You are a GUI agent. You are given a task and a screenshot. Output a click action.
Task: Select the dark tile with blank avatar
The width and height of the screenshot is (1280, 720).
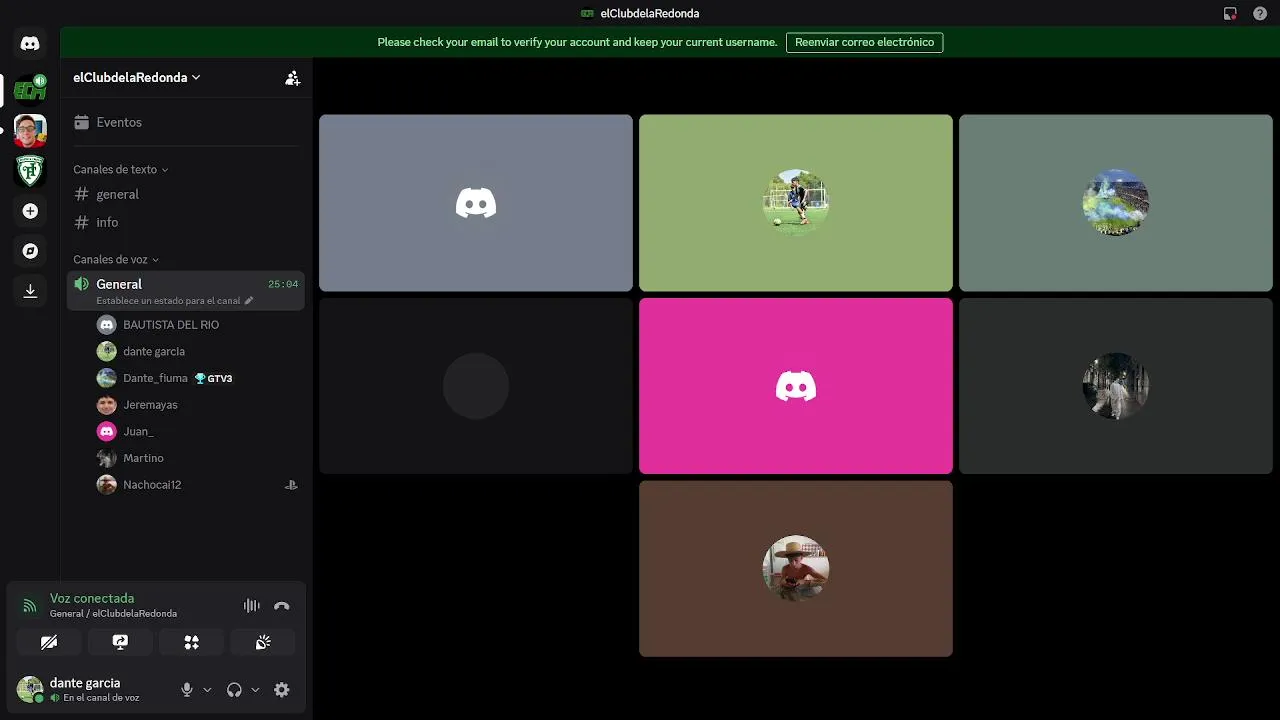click(476, 386)
